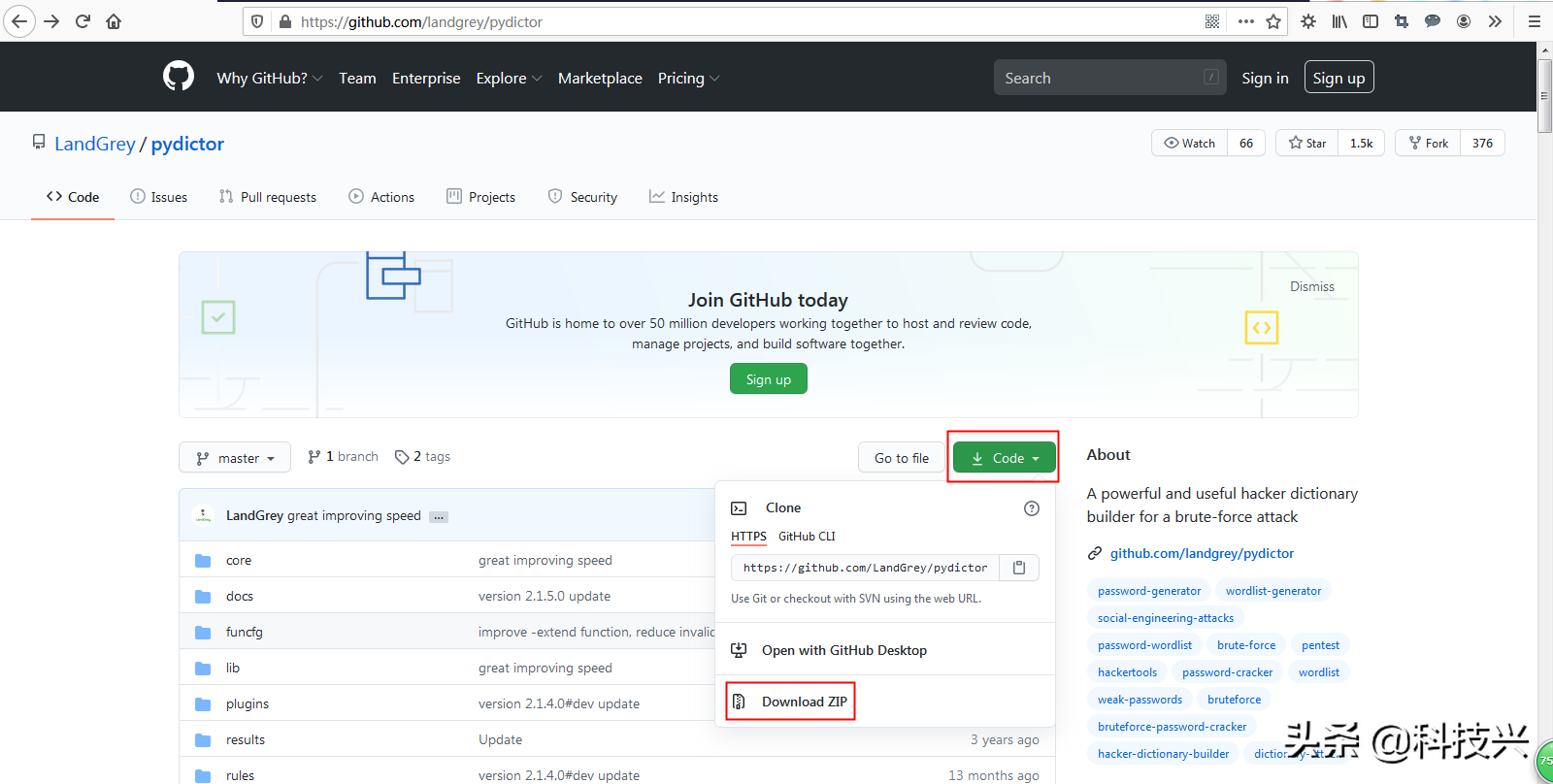
Task: Click the Sign in link
Action: 1265,79
